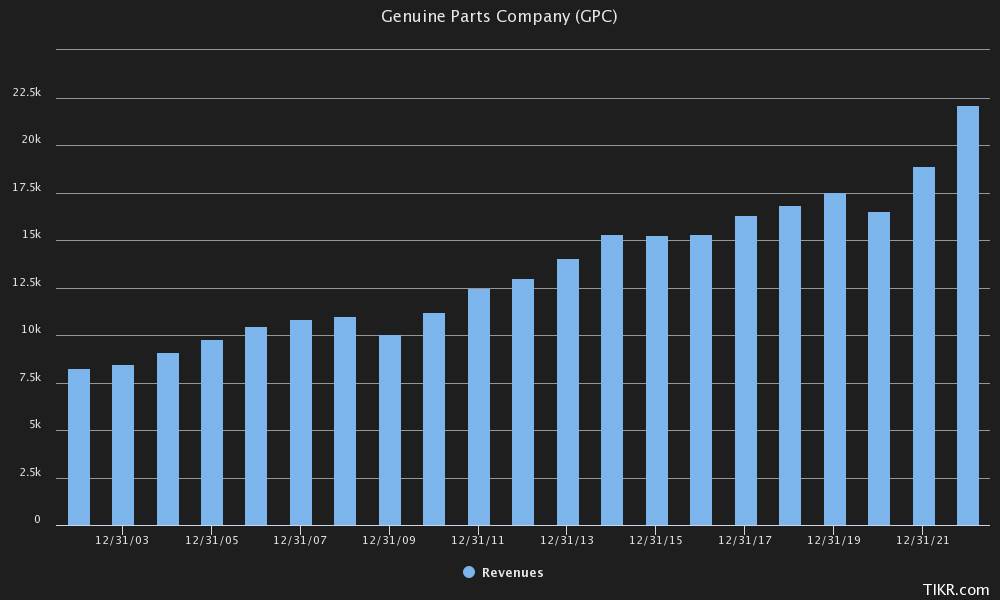
Task: Click the 12.5k y-axis label
Action: tap(27, 282)
